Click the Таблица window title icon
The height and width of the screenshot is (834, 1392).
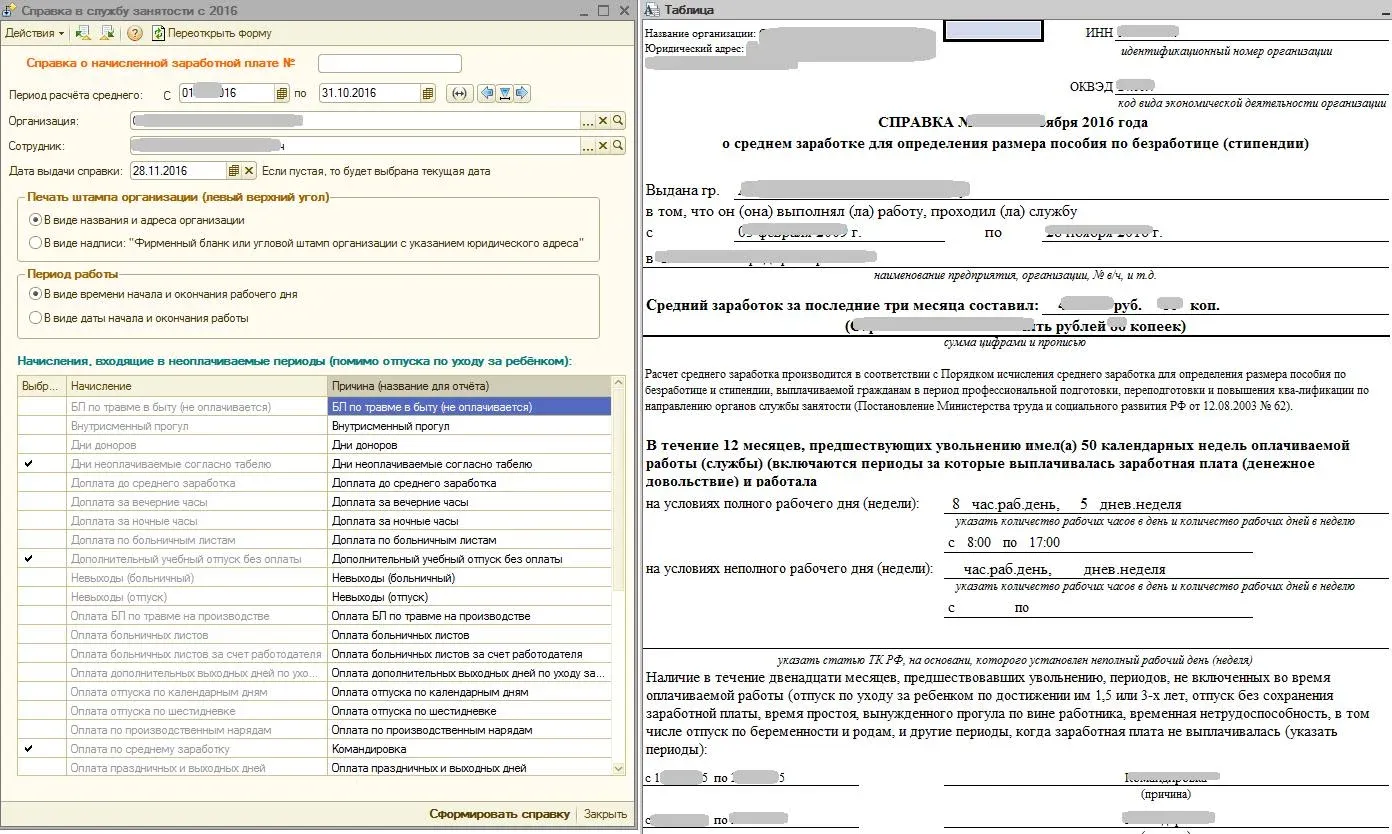[651, 10]
